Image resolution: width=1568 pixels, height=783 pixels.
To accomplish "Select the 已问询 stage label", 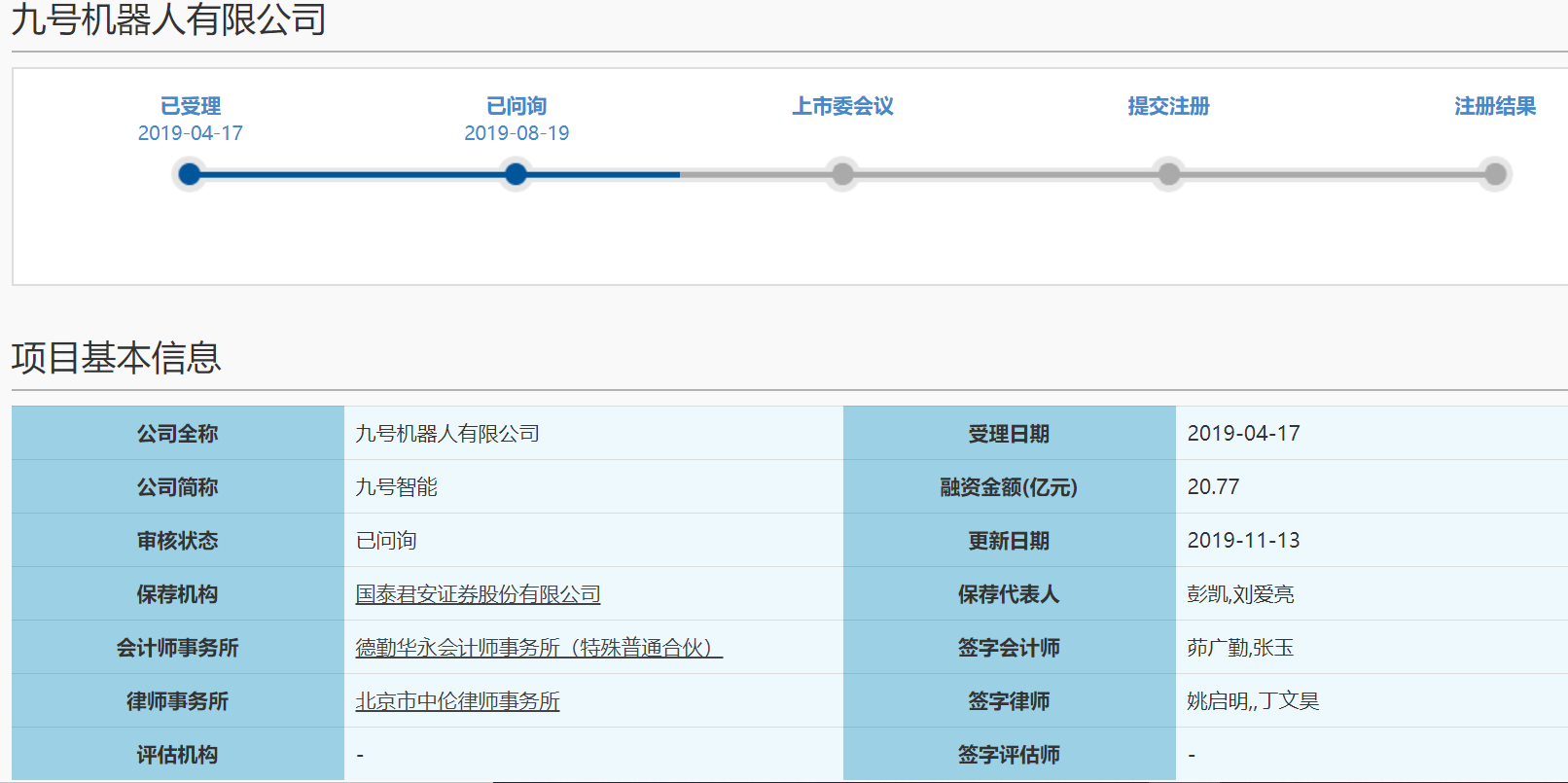I will [517, 106].
